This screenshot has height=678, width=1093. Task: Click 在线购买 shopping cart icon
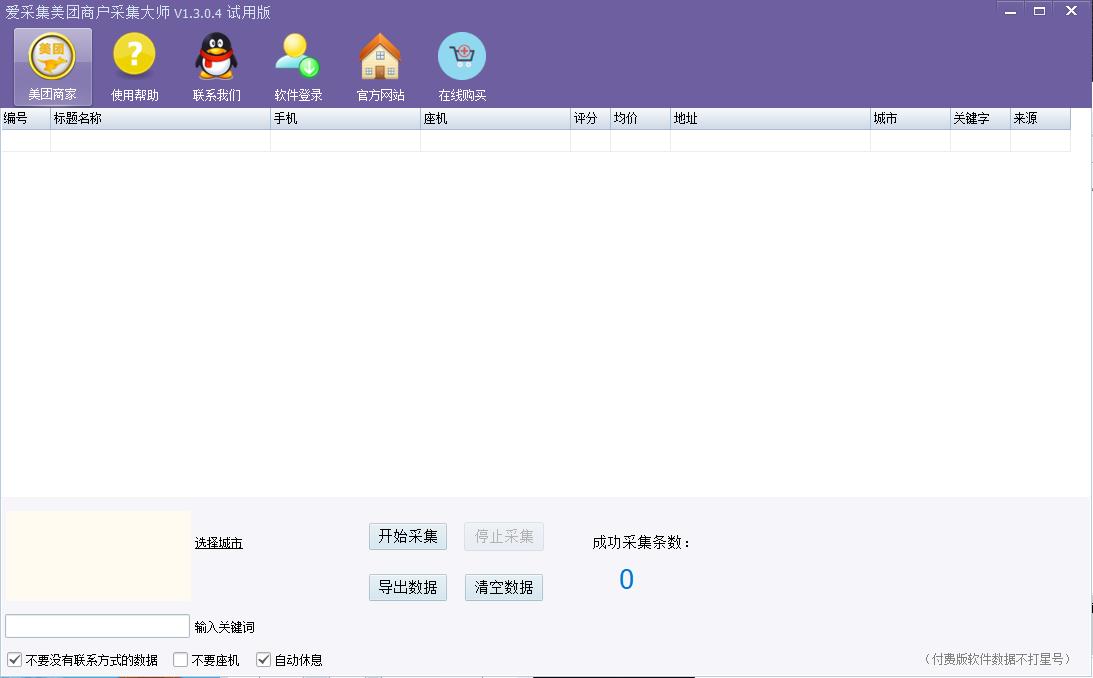pyautogui.click(x=461, y=67)
